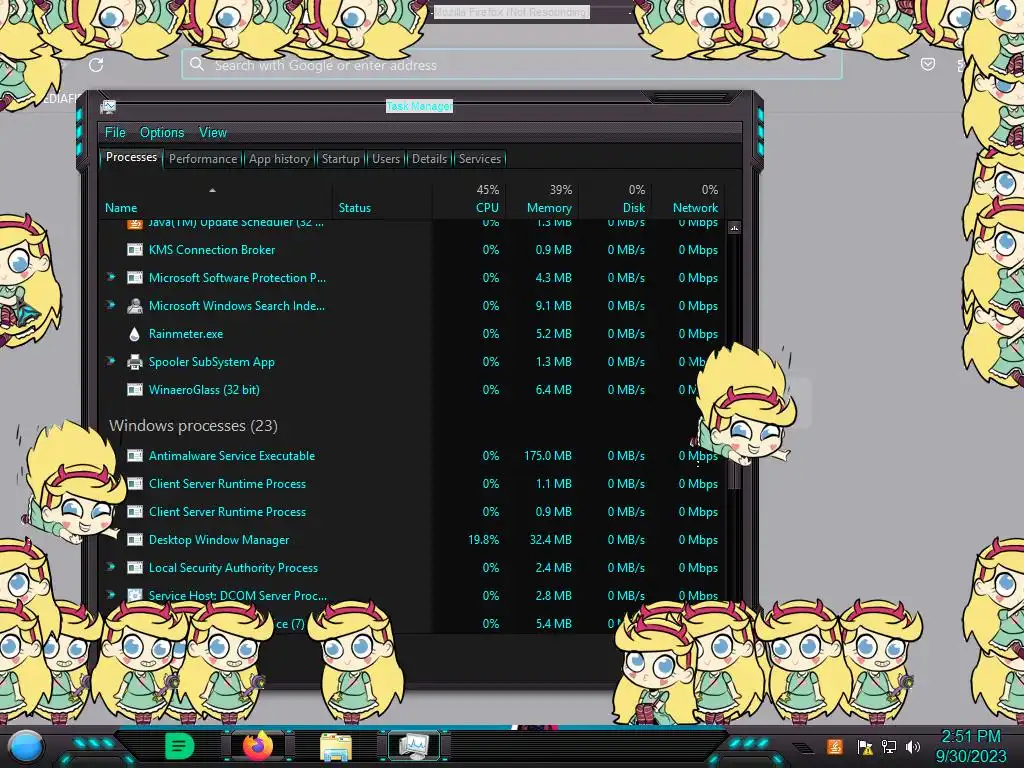Switch to the Users tab
Screen dimensions: 1024x768
click(385, 159)
